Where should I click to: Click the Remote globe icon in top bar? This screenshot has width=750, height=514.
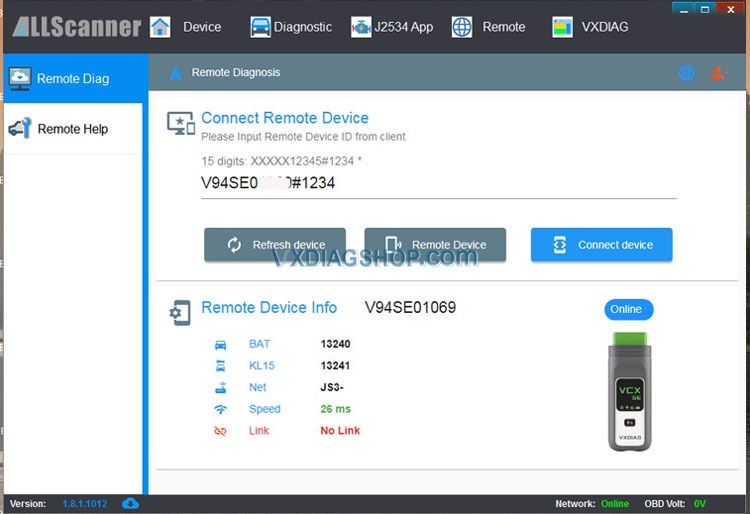click(462, 27)
